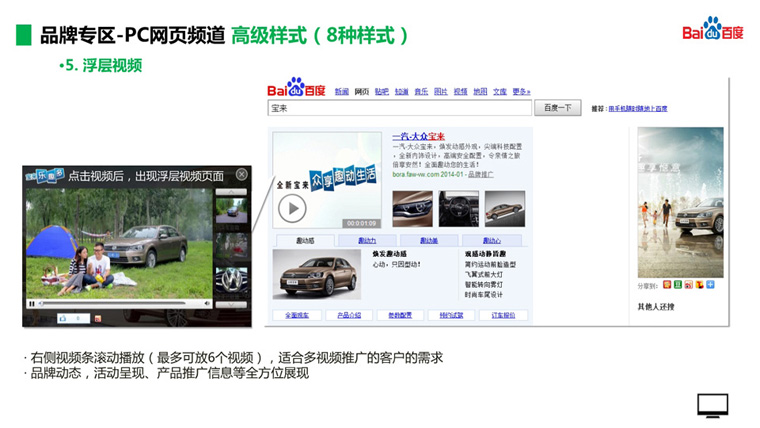Open the 文库 channel link
The height and width of the screenshot is (428, 760).
(500, 91)
